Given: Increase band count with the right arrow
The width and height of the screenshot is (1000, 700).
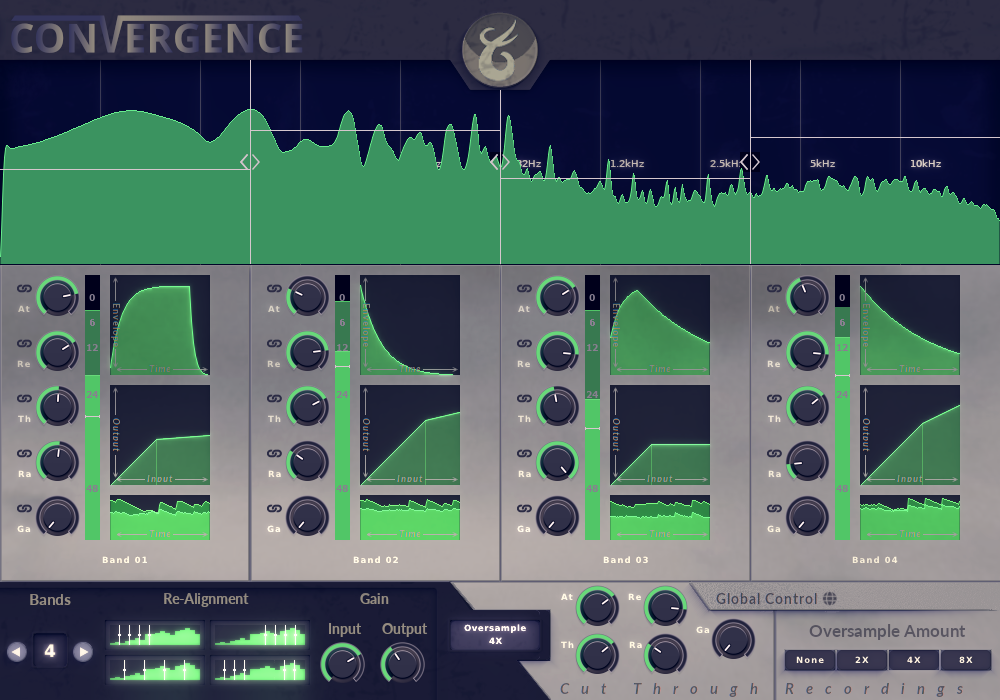Looking at the screenshot, I should (83, 652).
